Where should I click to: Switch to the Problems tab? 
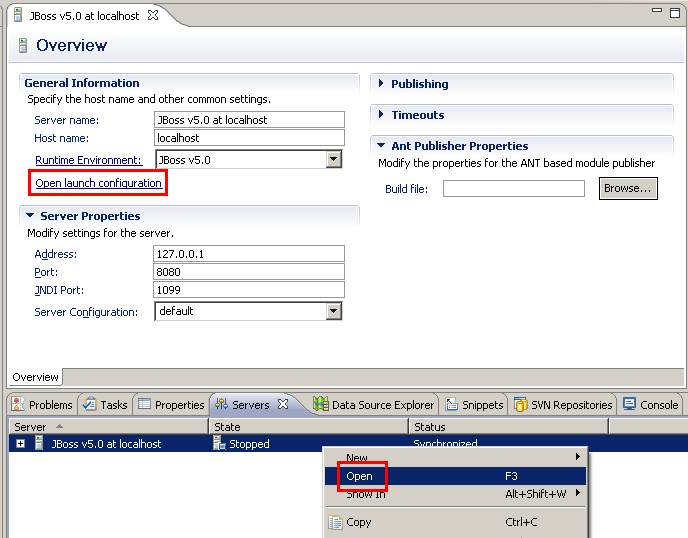42,405
